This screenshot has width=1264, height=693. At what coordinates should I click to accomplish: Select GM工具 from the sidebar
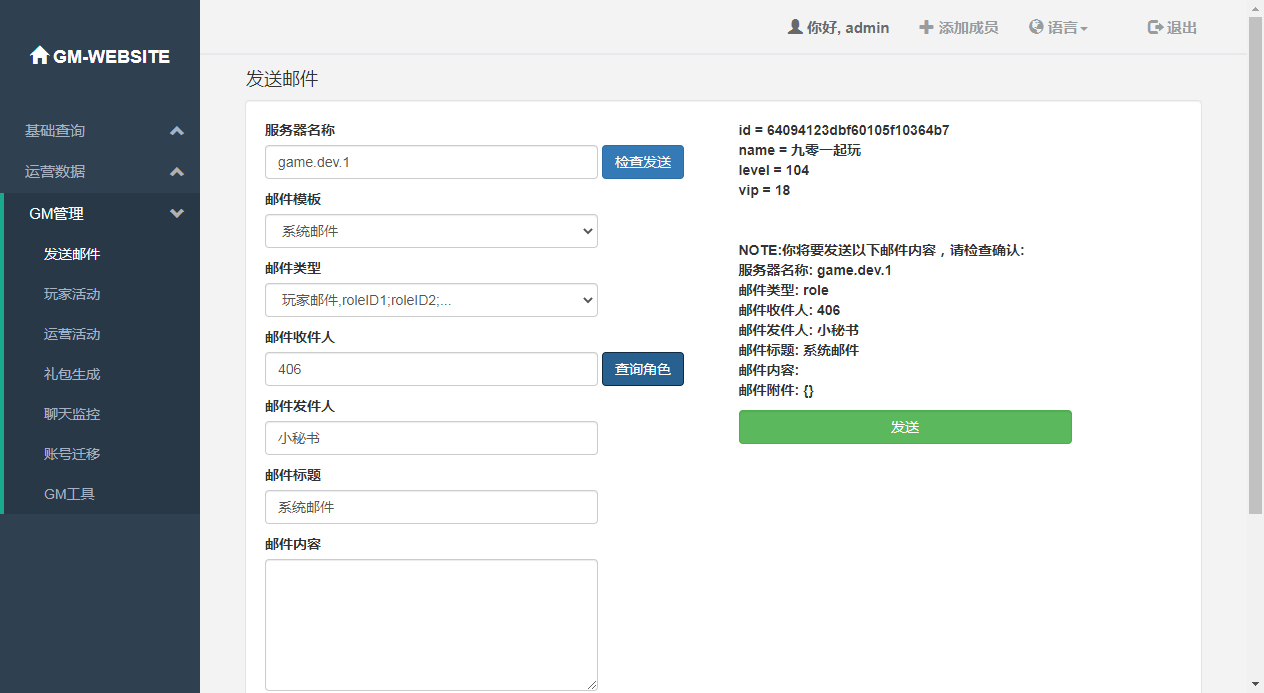pos(70,494)
